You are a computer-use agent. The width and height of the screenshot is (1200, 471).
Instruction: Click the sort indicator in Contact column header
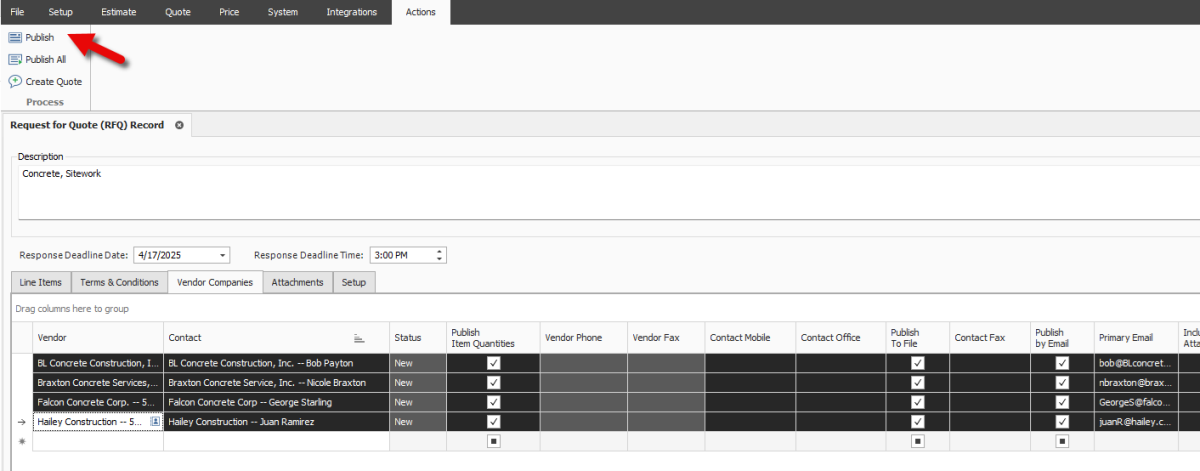tap(359, 338)
